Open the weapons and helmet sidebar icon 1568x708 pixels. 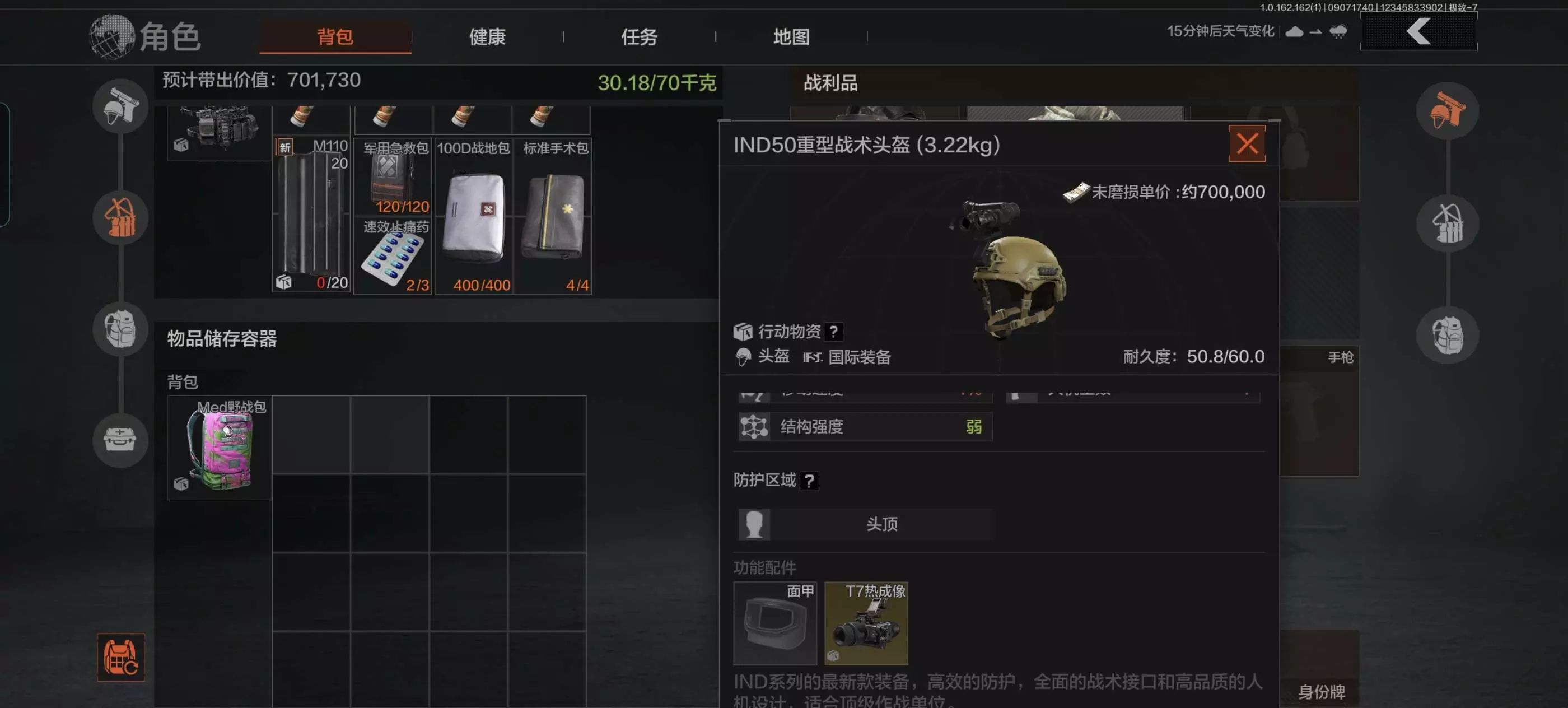(x=120, y=106)
